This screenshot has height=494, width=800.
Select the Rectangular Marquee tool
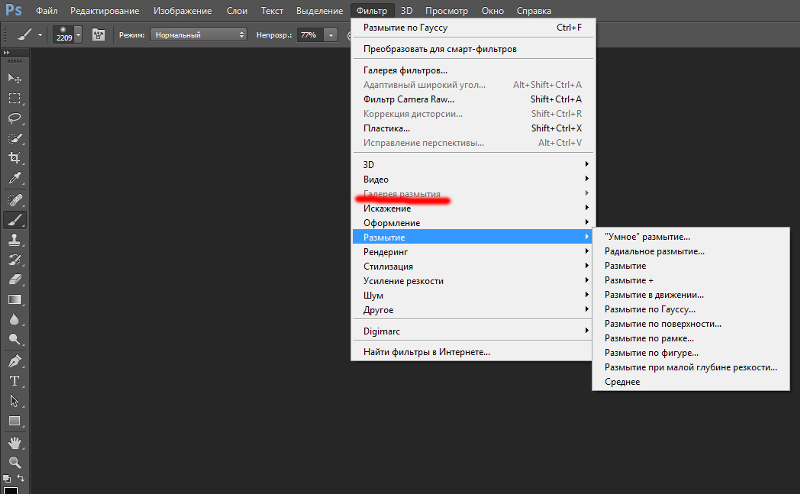pyautogui.click(x=14, y=98)
